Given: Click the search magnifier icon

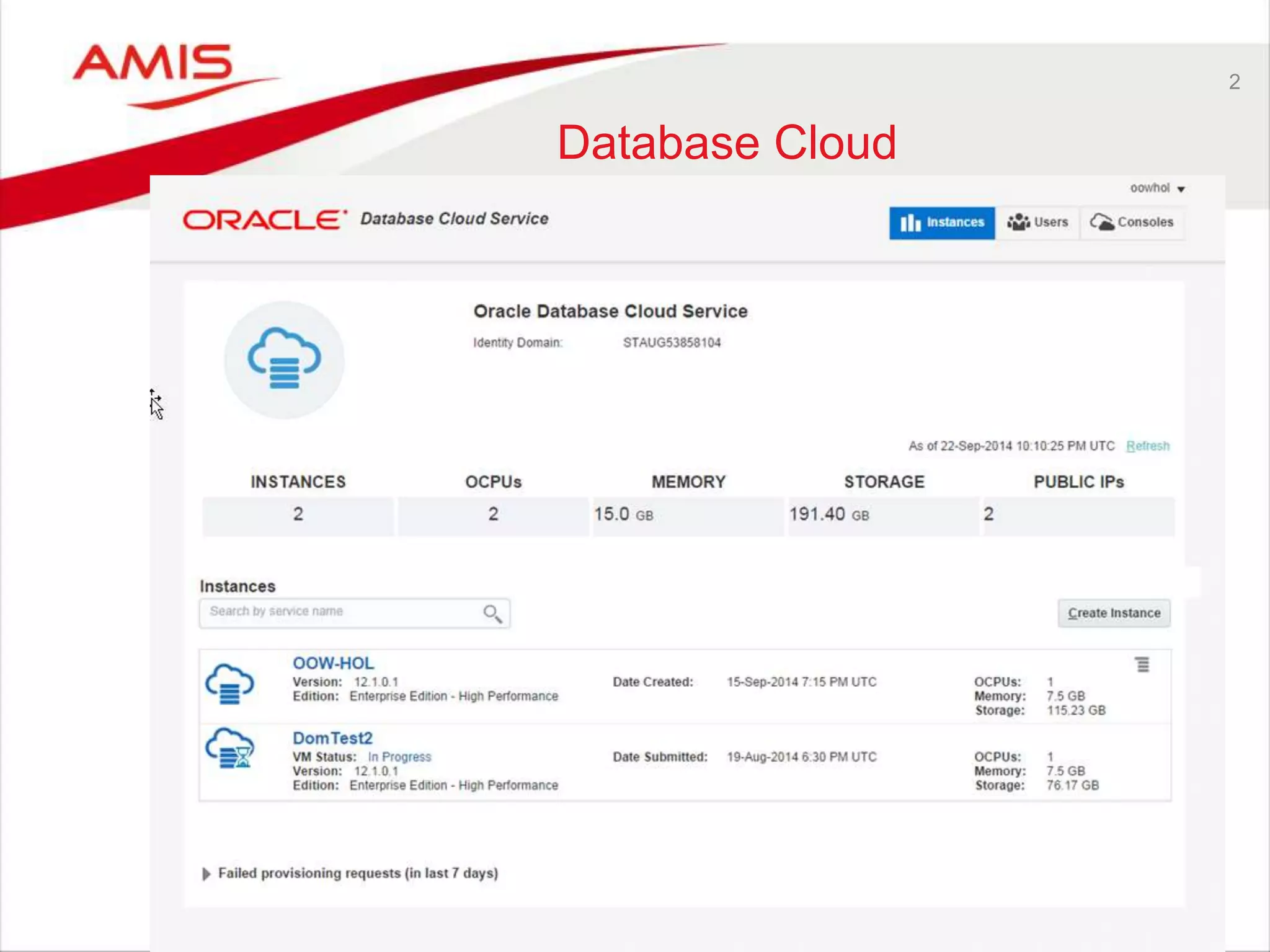Looking at the screenshot, I should tap(492, 614).
